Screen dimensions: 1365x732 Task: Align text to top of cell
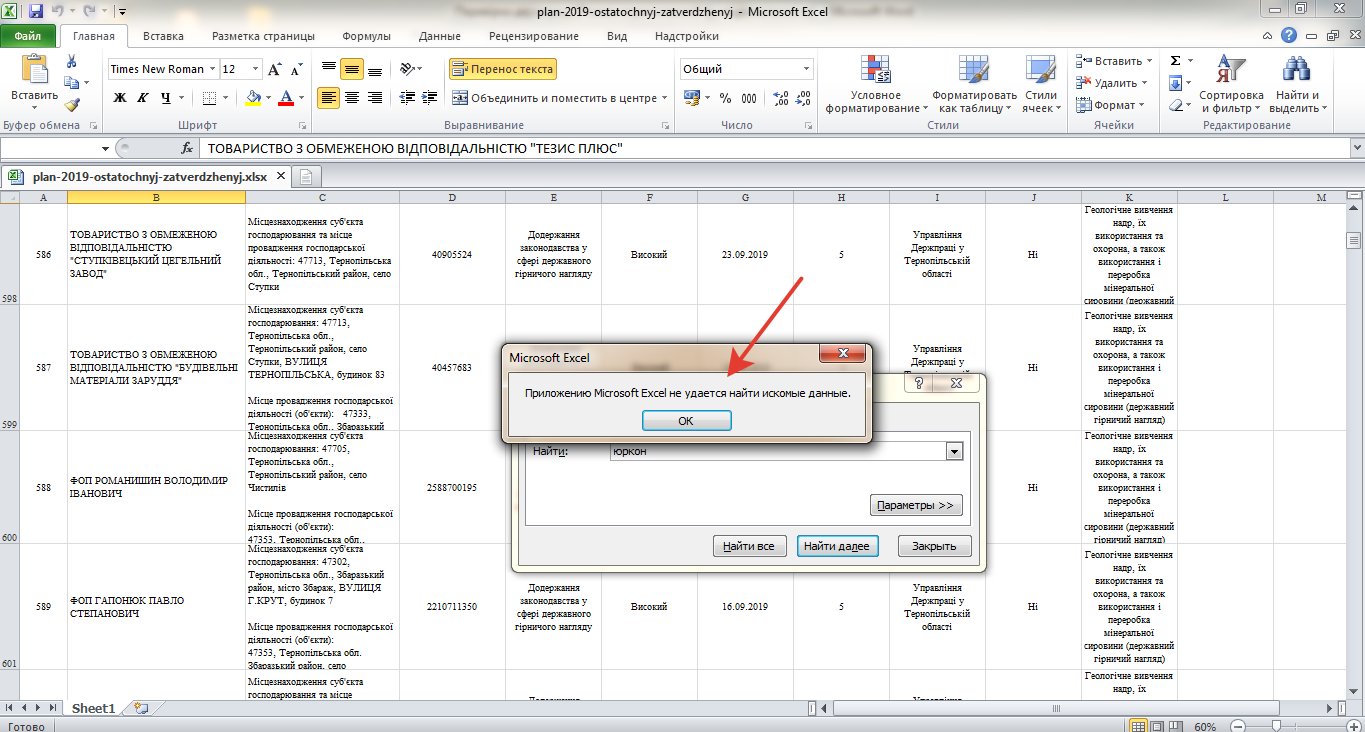click(x=329, y=69)
